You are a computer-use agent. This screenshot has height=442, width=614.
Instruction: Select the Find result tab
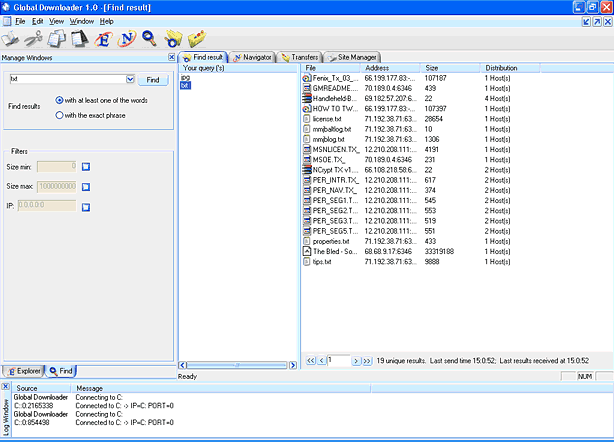click(203, 57)
